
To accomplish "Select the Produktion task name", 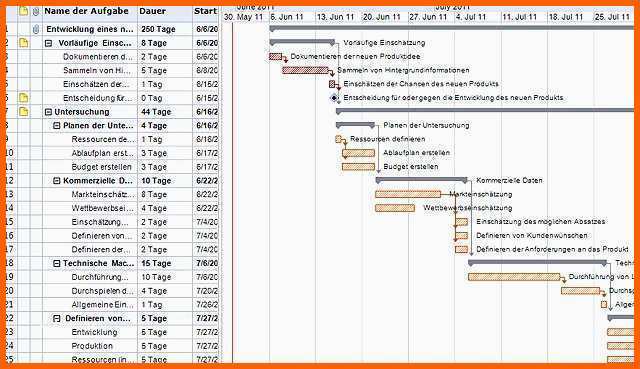I will coord(92,346).
